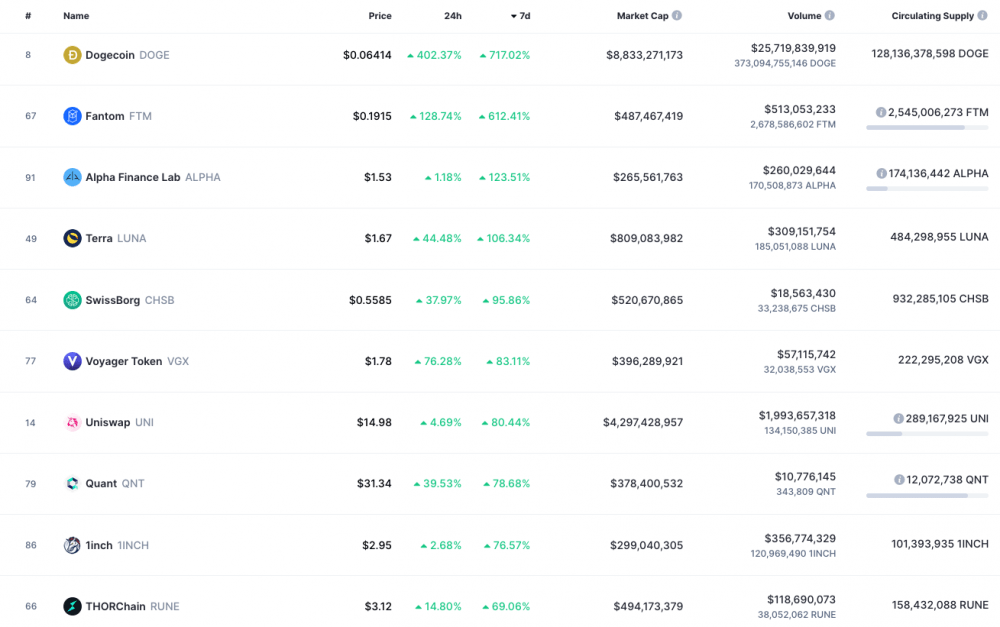Click the Market Cap info icon
The height and width of the screenshot is (627, 1000).
tap(677, 16)
